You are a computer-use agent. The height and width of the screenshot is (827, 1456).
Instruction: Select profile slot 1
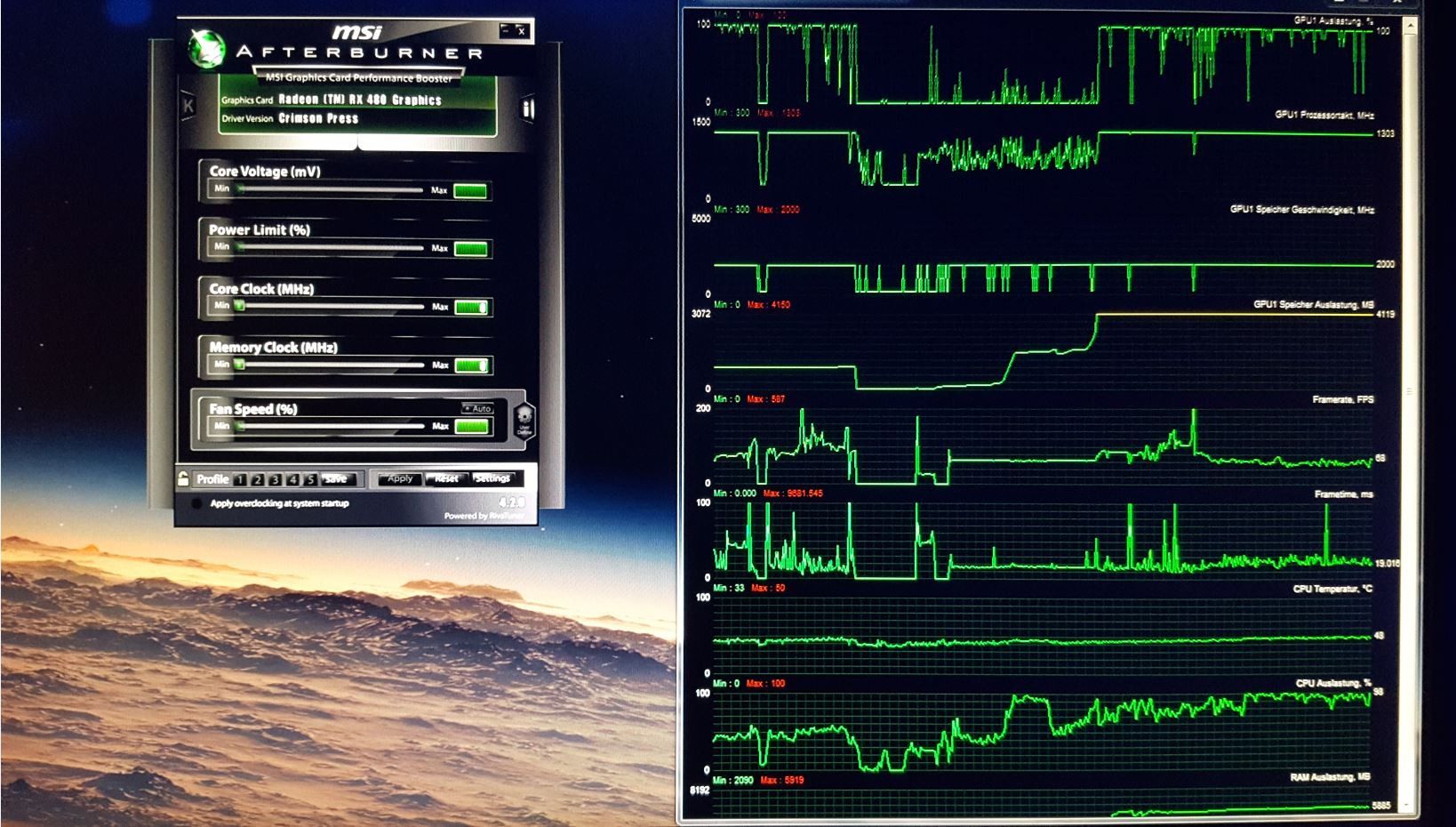pyautogui.click(x=240, y=479)
